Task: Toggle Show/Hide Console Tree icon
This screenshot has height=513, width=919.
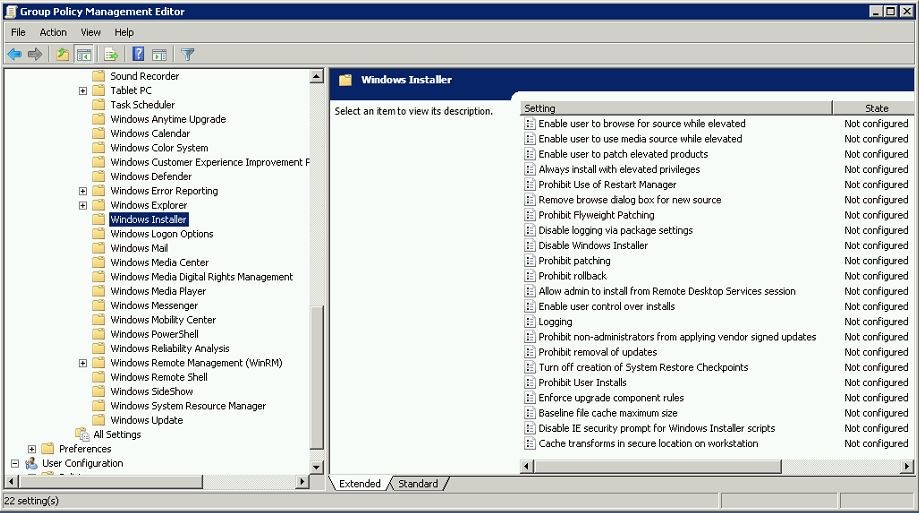Action: coord(84,55)
